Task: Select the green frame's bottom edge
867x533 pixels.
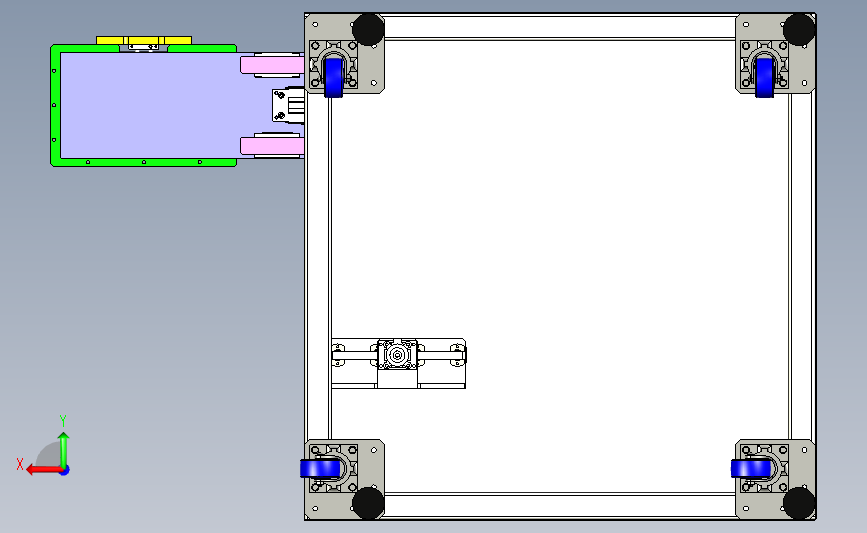Action: (x=144, y=162)
